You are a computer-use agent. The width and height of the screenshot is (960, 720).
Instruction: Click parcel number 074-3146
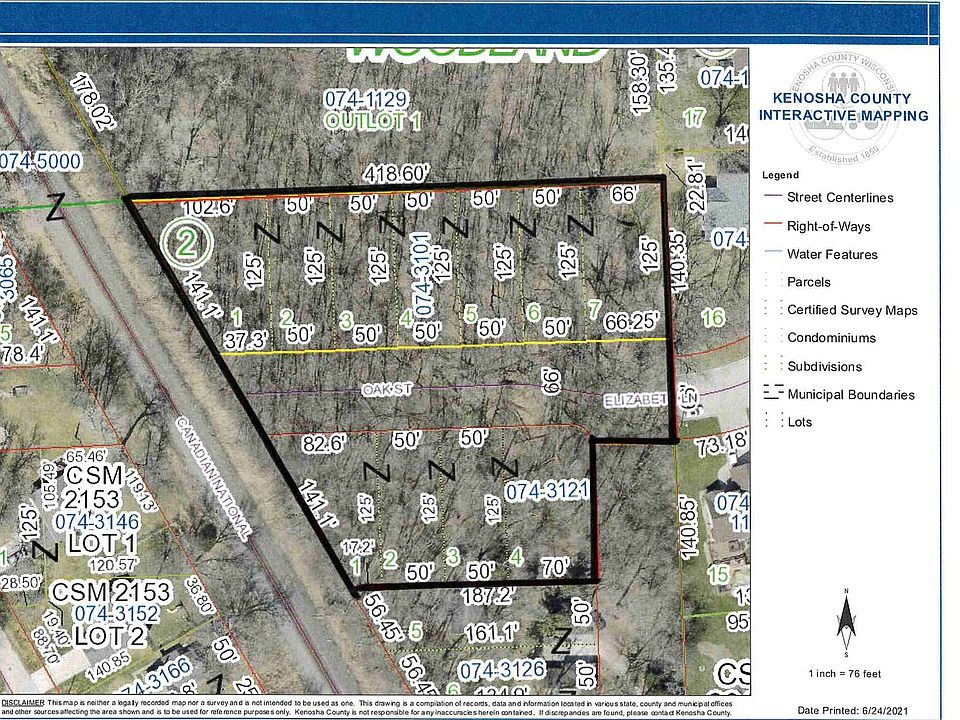click(x=97, y=522)
